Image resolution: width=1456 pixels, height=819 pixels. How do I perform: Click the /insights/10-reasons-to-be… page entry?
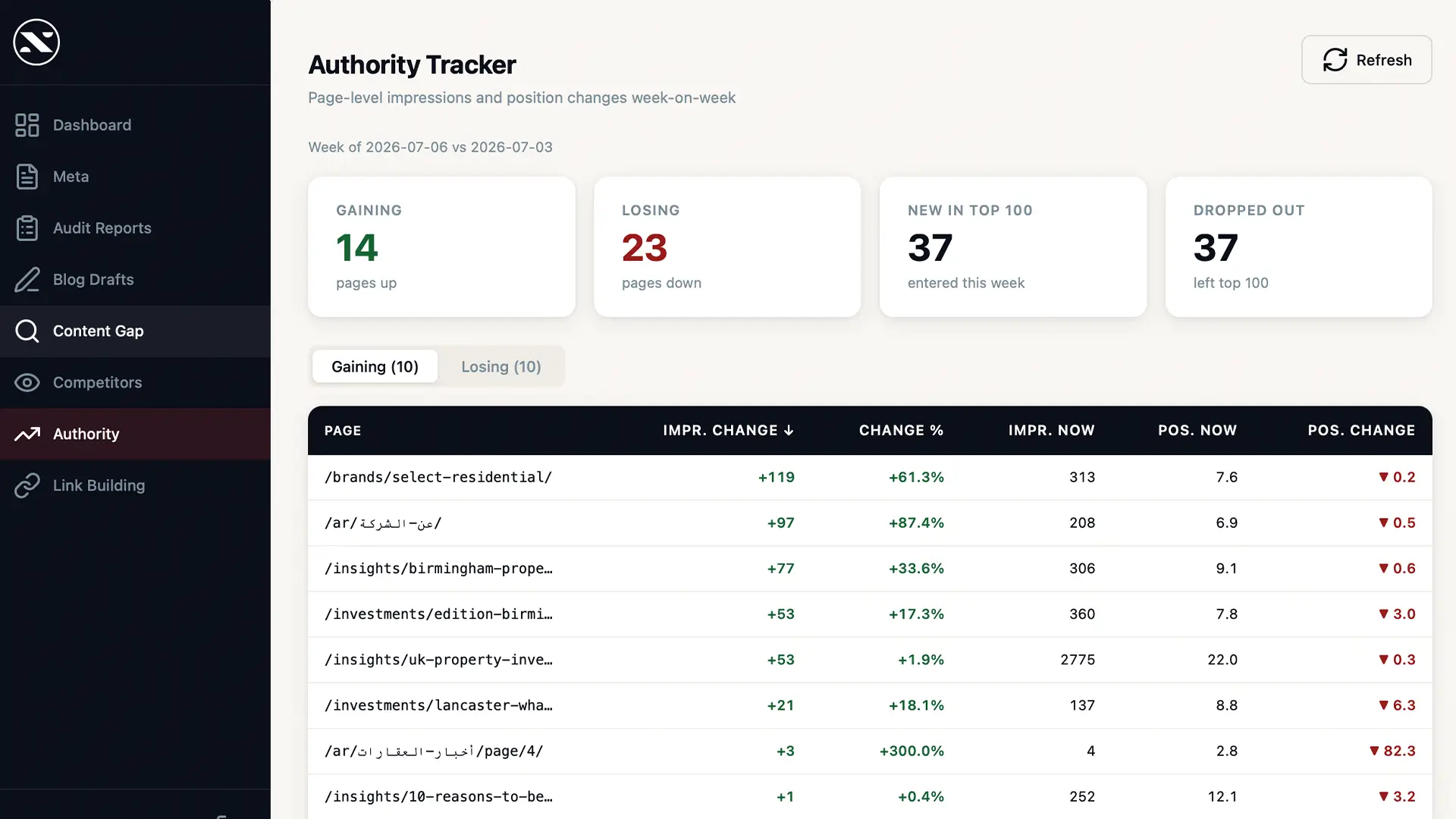coord(438,797)
